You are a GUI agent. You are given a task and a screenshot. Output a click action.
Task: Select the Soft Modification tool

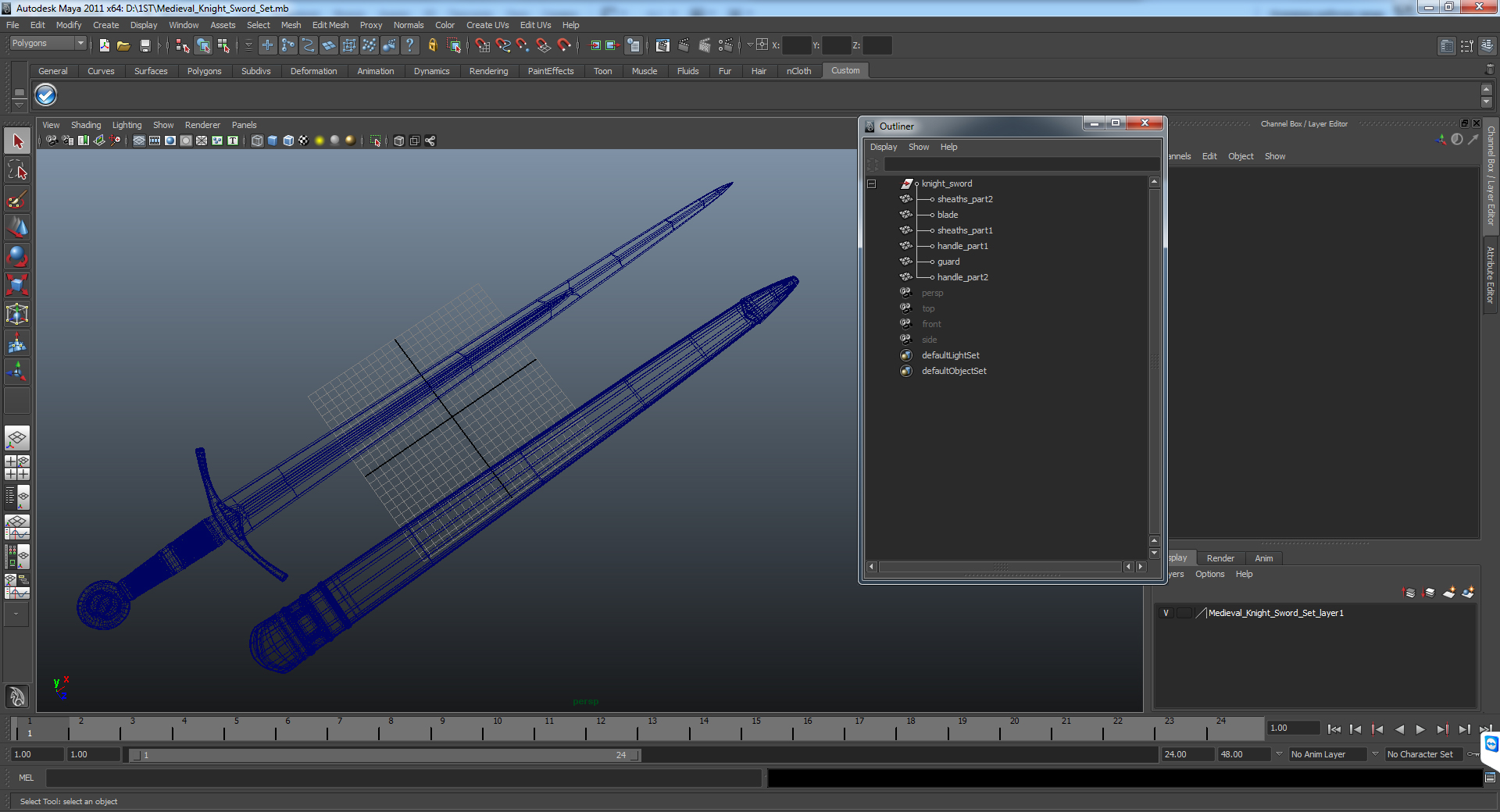click(17, 343)
